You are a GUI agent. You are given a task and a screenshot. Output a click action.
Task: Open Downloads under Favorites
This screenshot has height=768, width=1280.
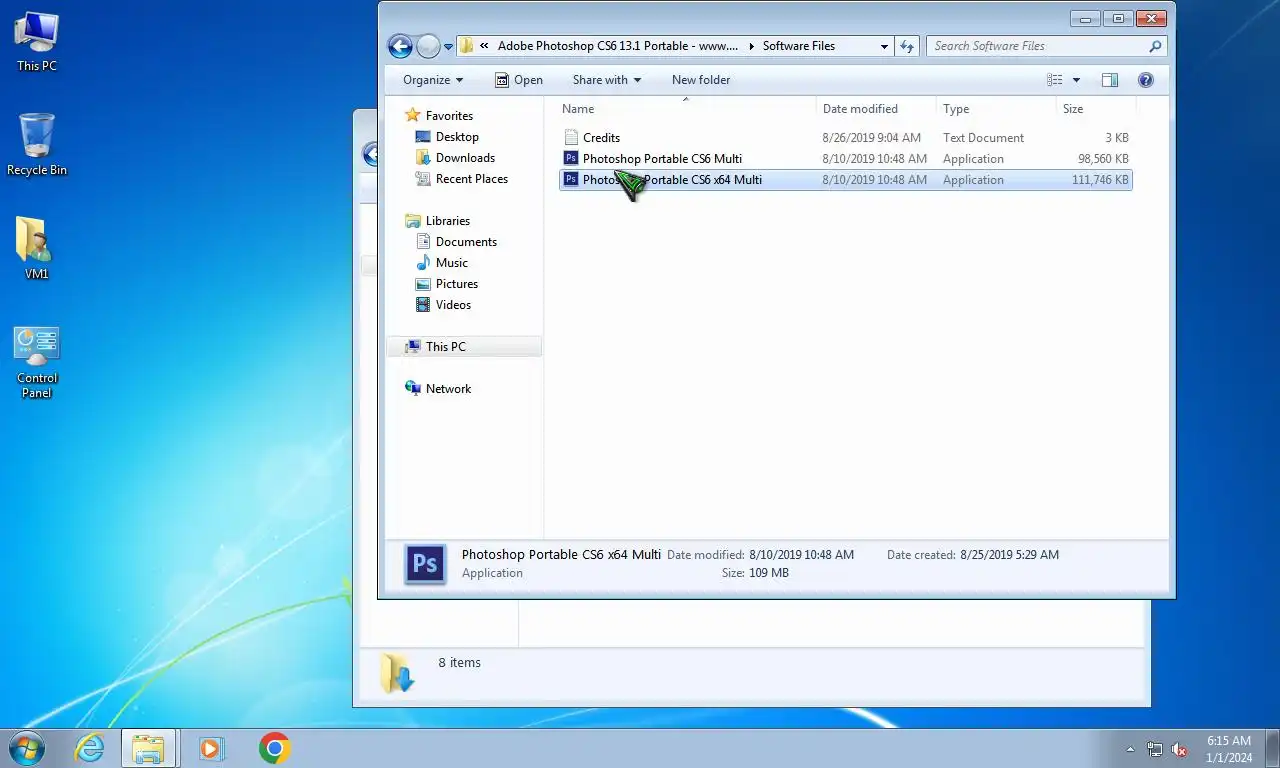(x=465, y=158)
